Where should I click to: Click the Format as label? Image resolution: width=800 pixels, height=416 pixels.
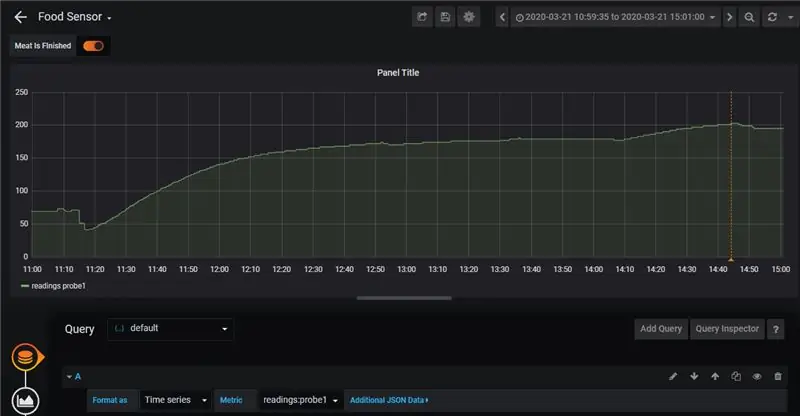click(110, 400)
